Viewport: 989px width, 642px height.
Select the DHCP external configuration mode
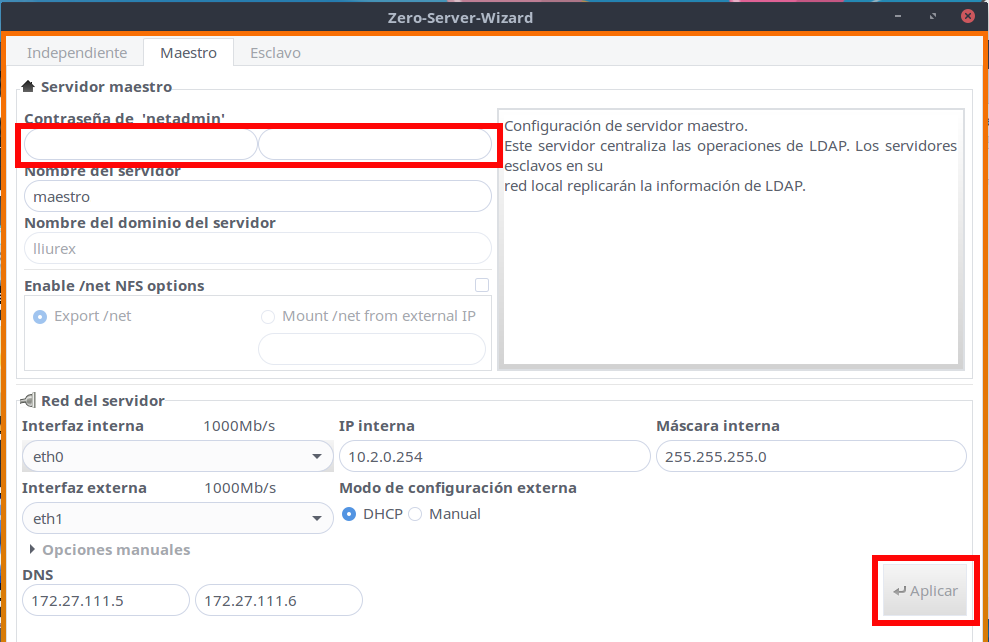pyautogui.click(x=349, y=514)
